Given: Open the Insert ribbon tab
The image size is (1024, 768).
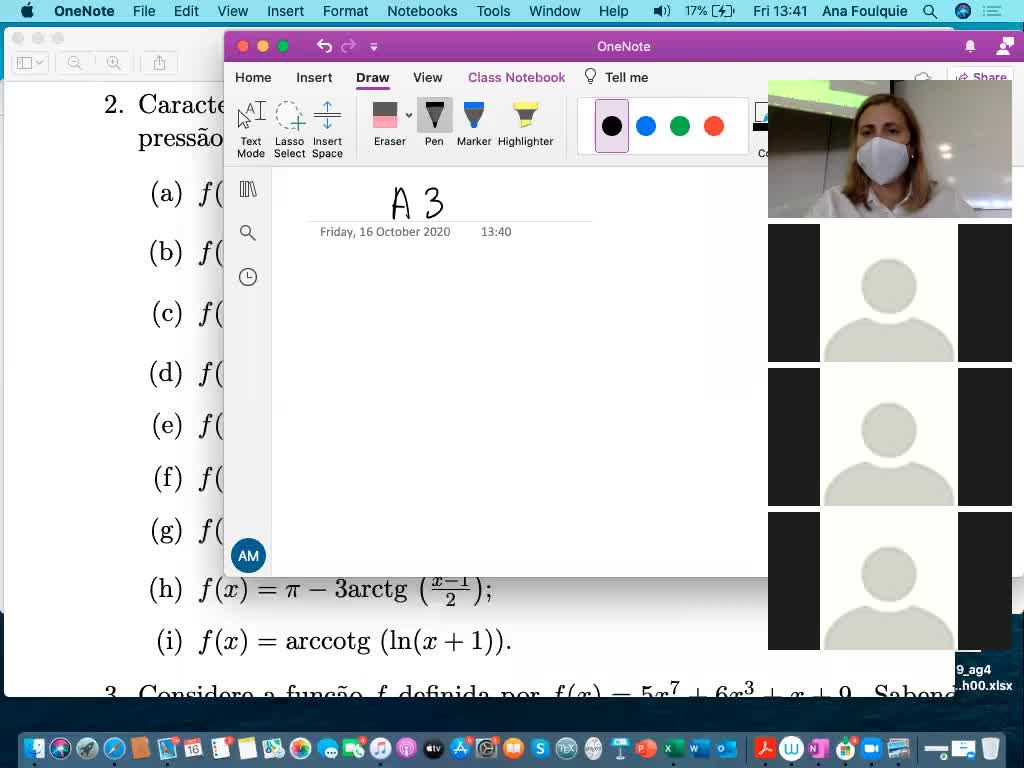Looking at the screenshot, I should (x=314, y=77).
